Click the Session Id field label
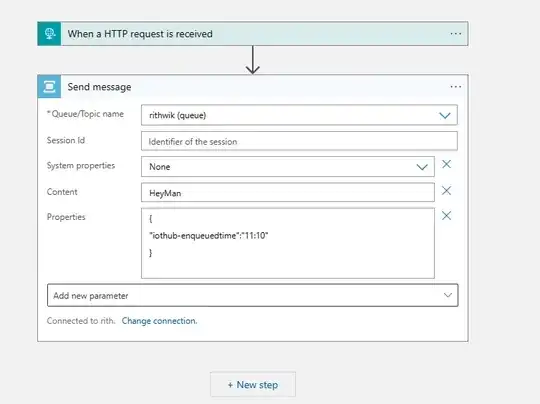 [66, 141]
